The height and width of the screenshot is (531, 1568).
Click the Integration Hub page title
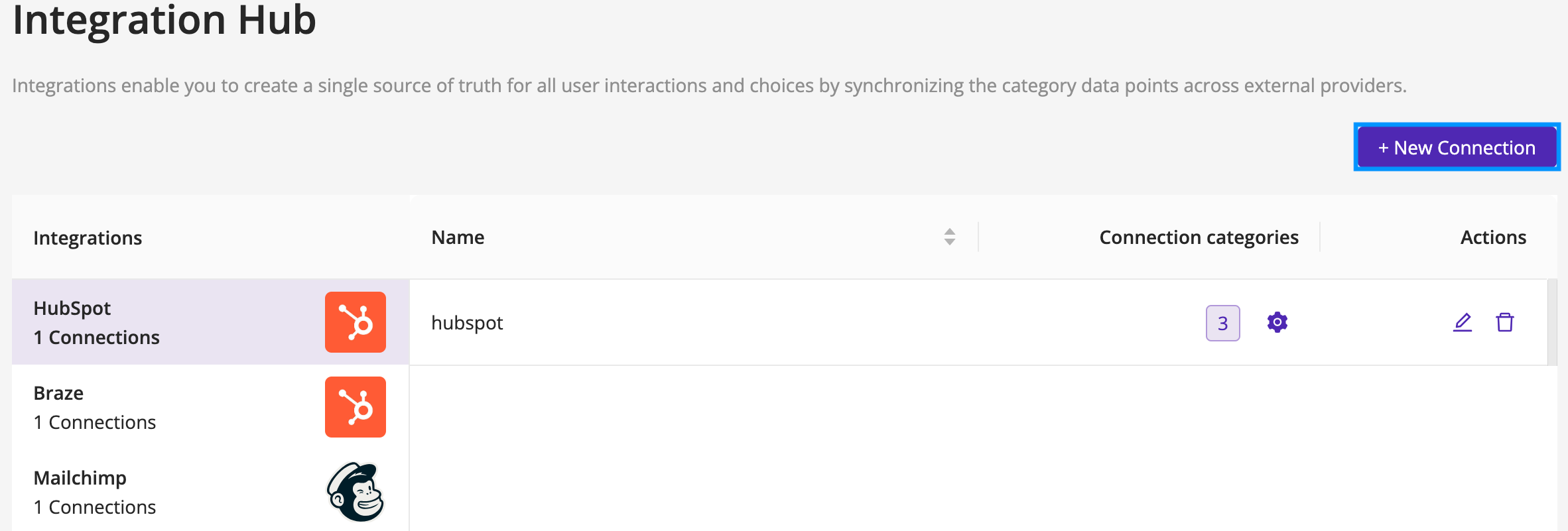click(x=164, y=20)
